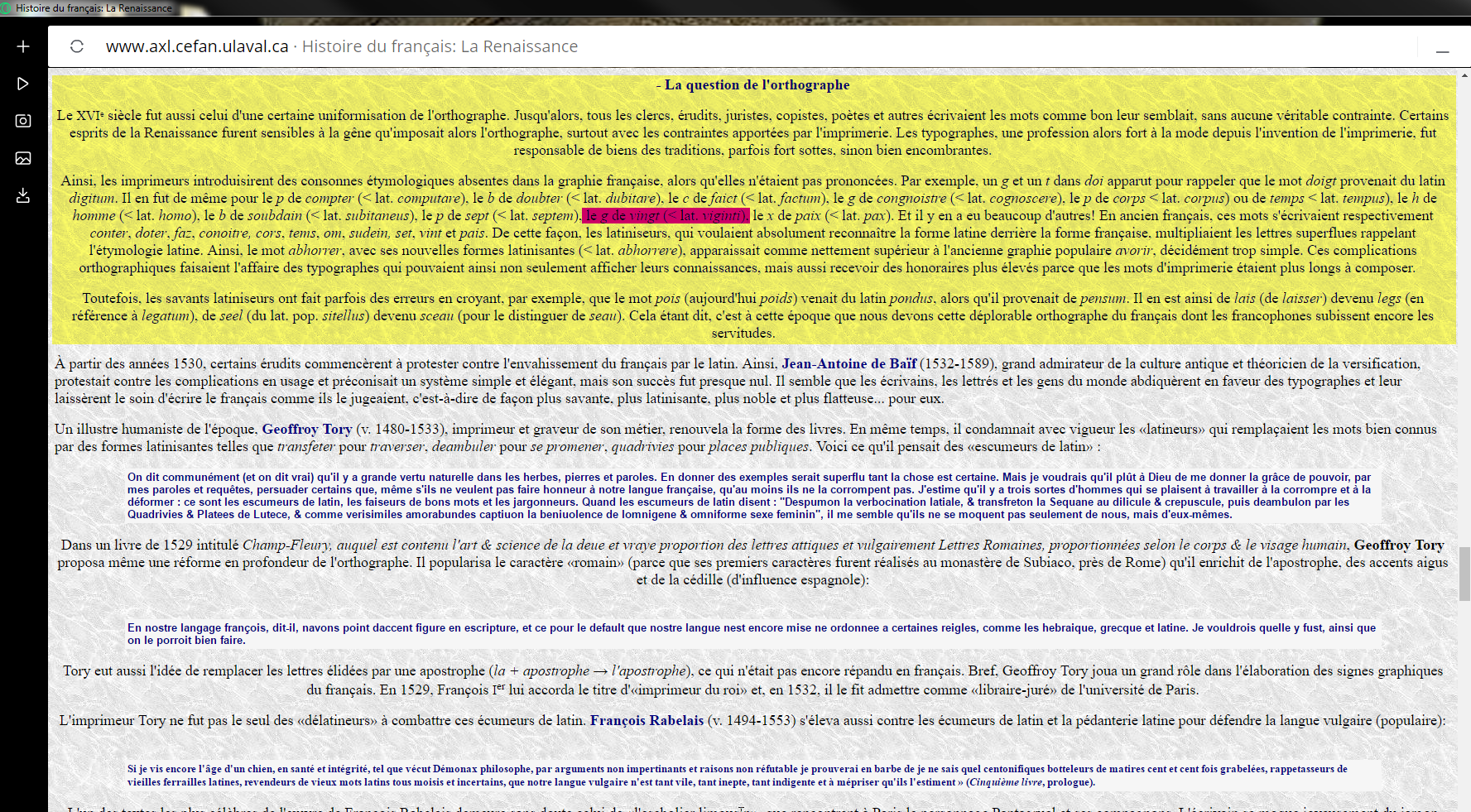Click the plus icon to add a new page
The image size is (1471, 812).
(23, 46)
